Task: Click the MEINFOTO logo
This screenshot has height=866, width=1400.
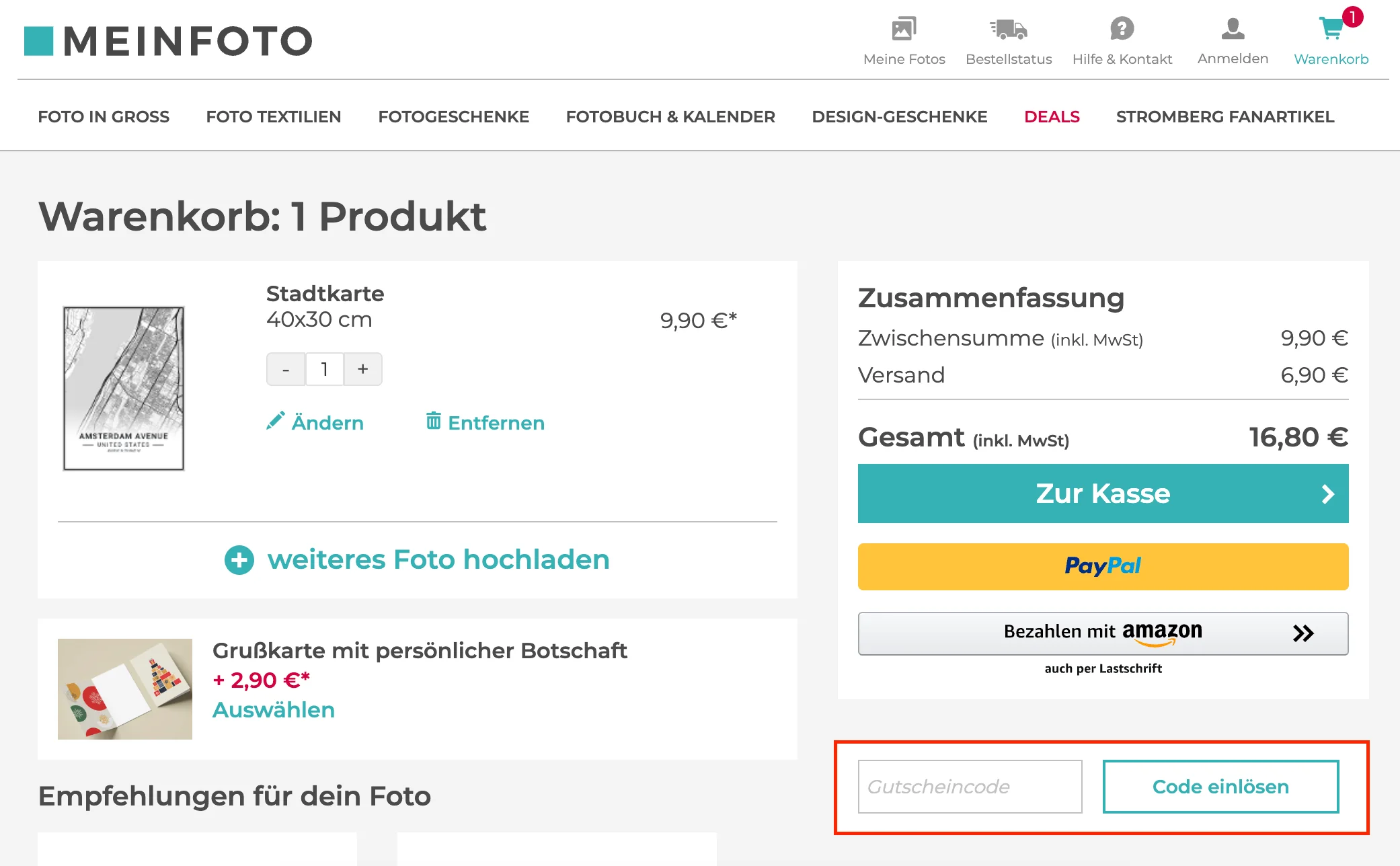Action: pos(168,40)
